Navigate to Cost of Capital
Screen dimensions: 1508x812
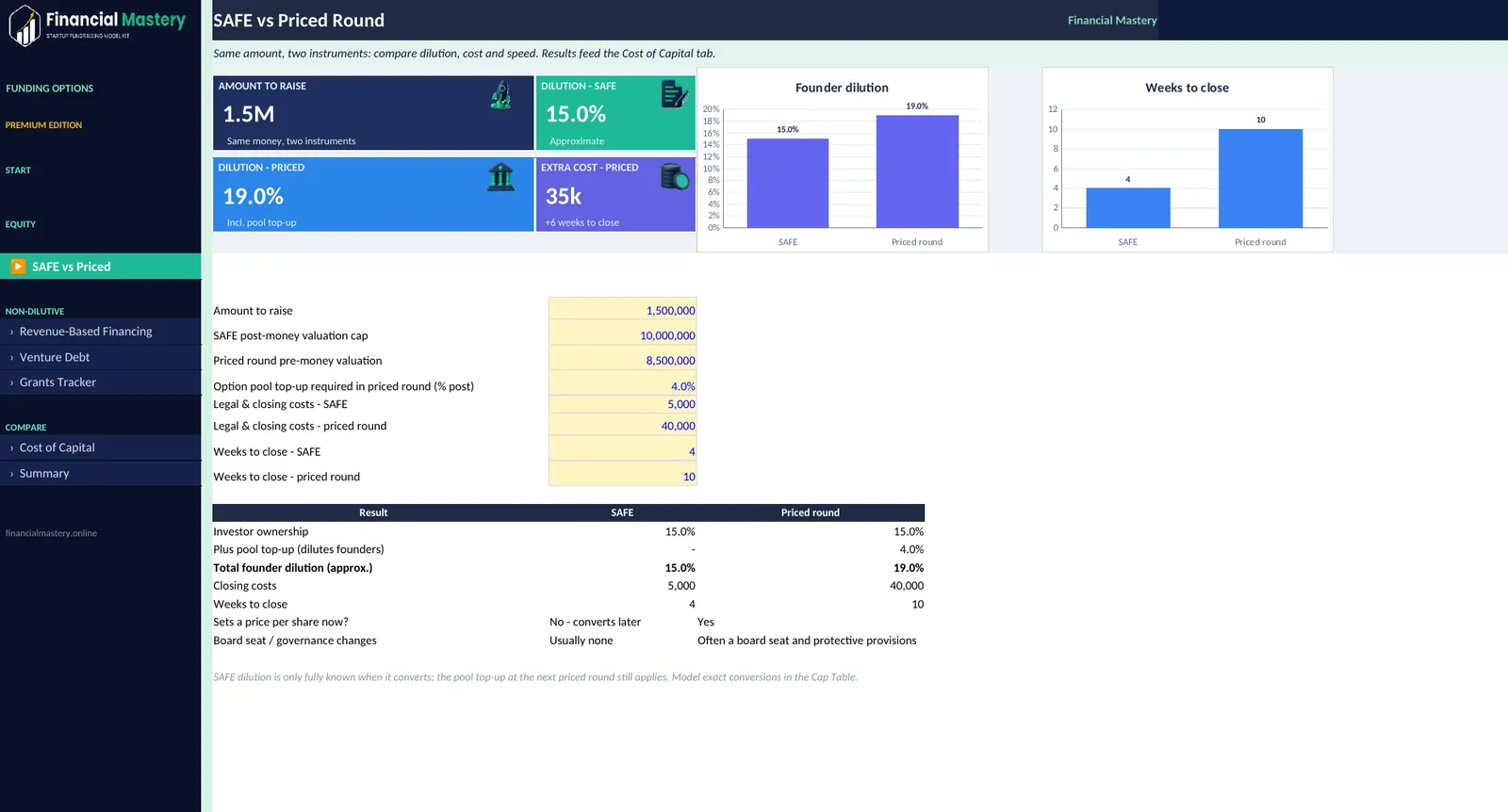(101, 447)
